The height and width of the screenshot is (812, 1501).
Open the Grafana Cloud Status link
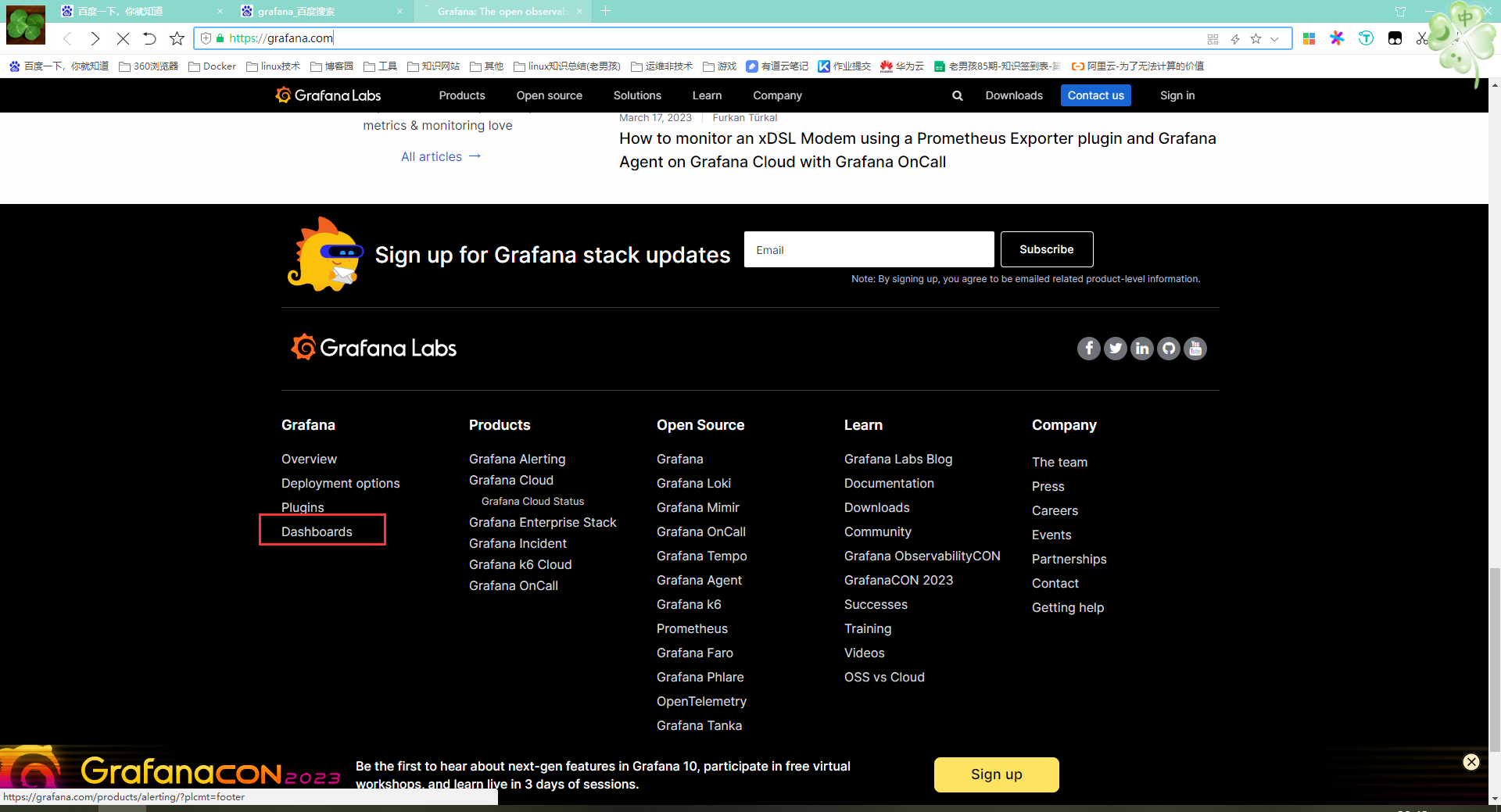(x=532, y=501)
